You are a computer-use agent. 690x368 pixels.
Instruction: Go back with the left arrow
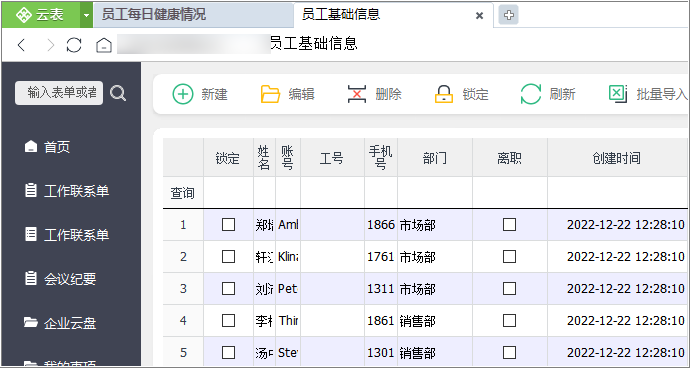click(22, 44)
